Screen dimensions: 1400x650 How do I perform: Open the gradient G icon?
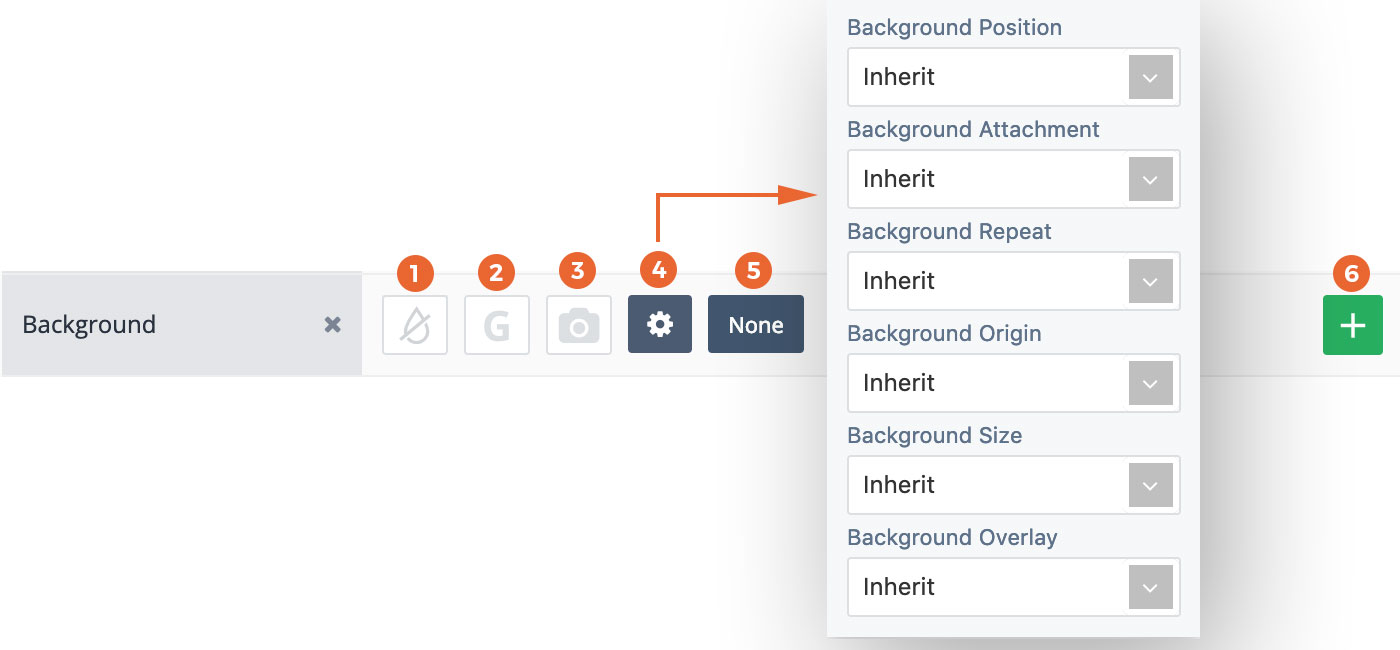[x=497, y=325]
